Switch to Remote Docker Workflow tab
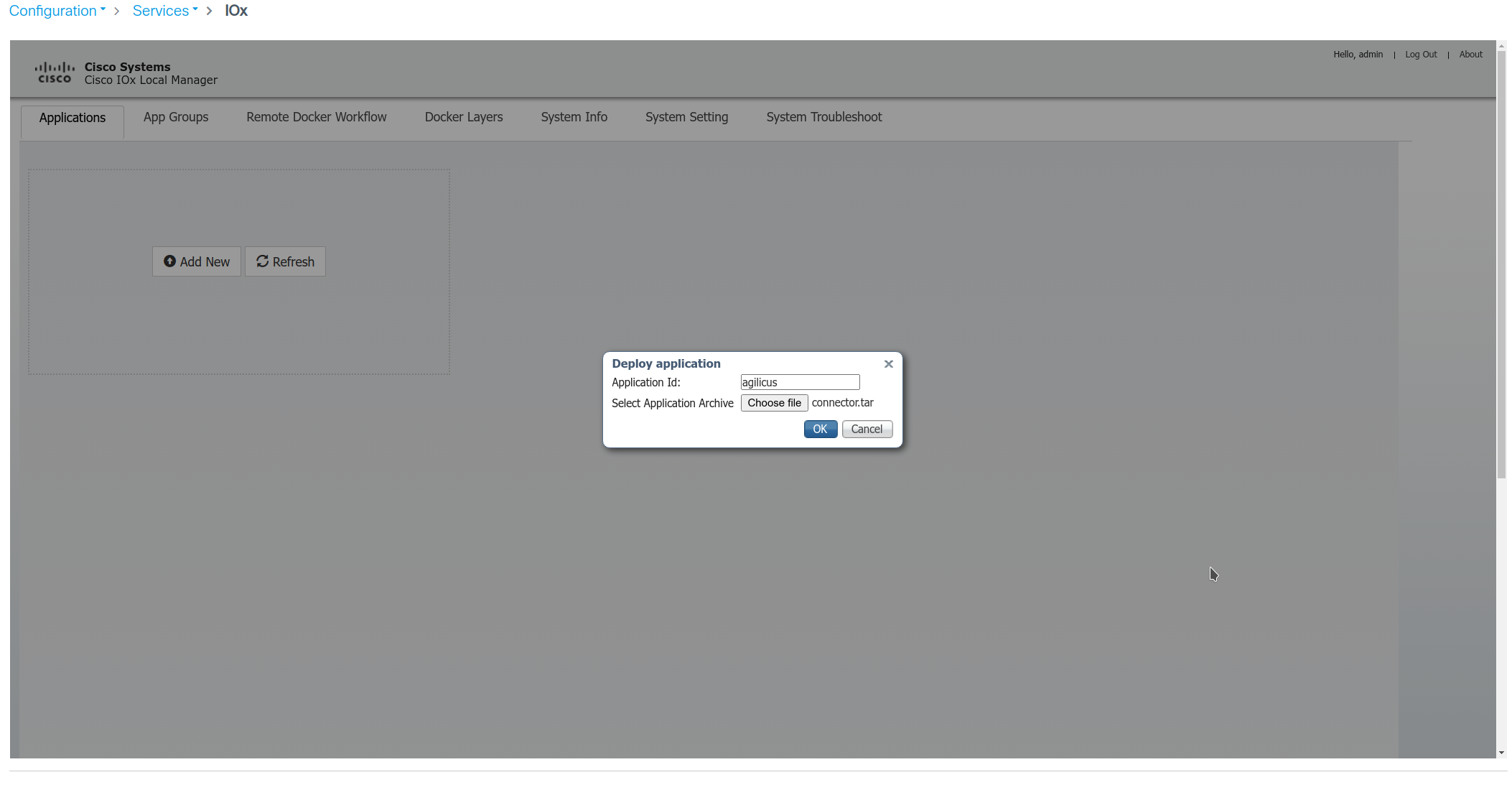 (317, 117)
